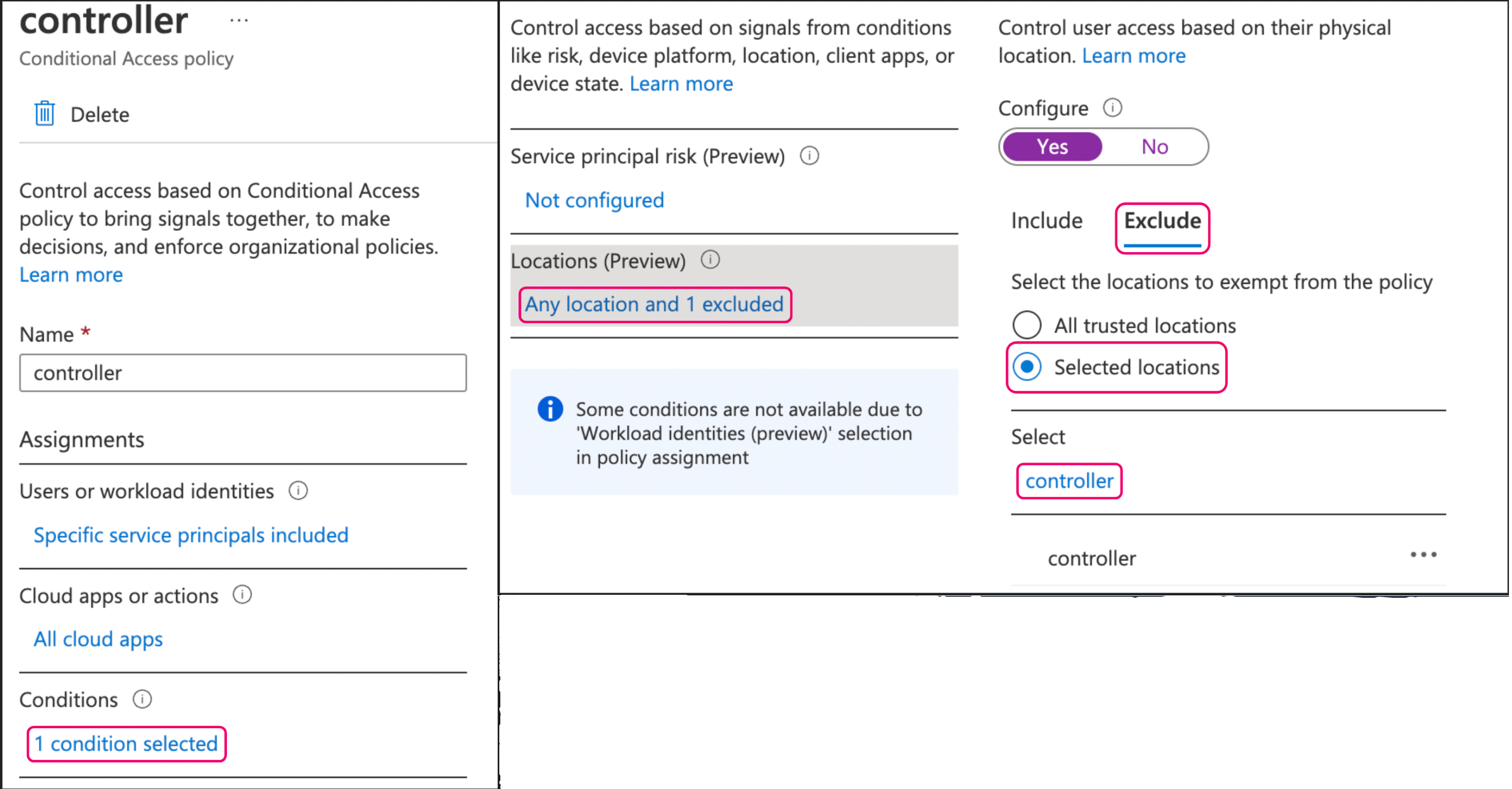This screenshot has height=789, width=1512.
Task: Click the Configure info icon
Action: 1114,108
